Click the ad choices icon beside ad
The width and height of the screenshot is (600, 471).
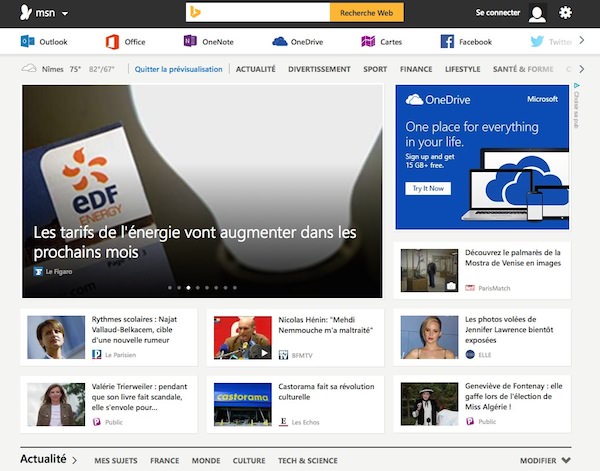click(577, 85)
